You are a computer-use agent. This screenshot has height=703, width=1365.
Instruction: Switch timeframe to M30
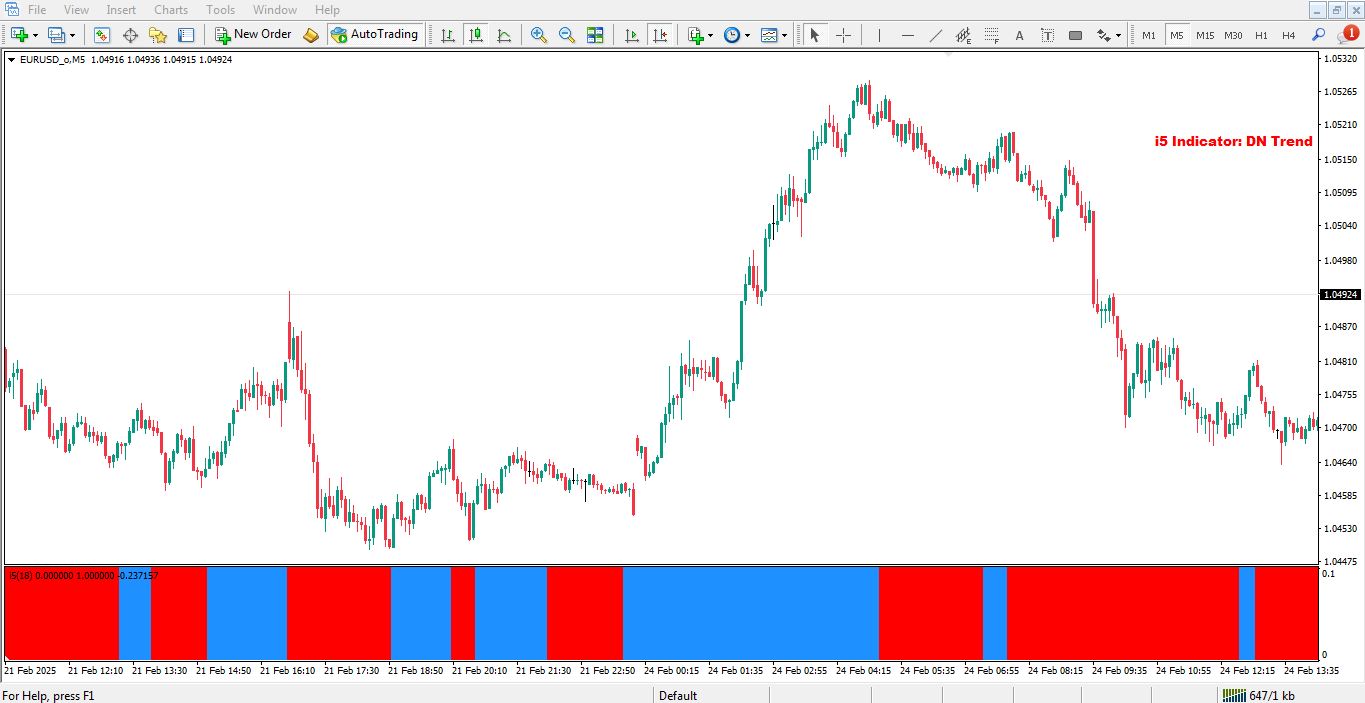click(x=1233, y=35)
